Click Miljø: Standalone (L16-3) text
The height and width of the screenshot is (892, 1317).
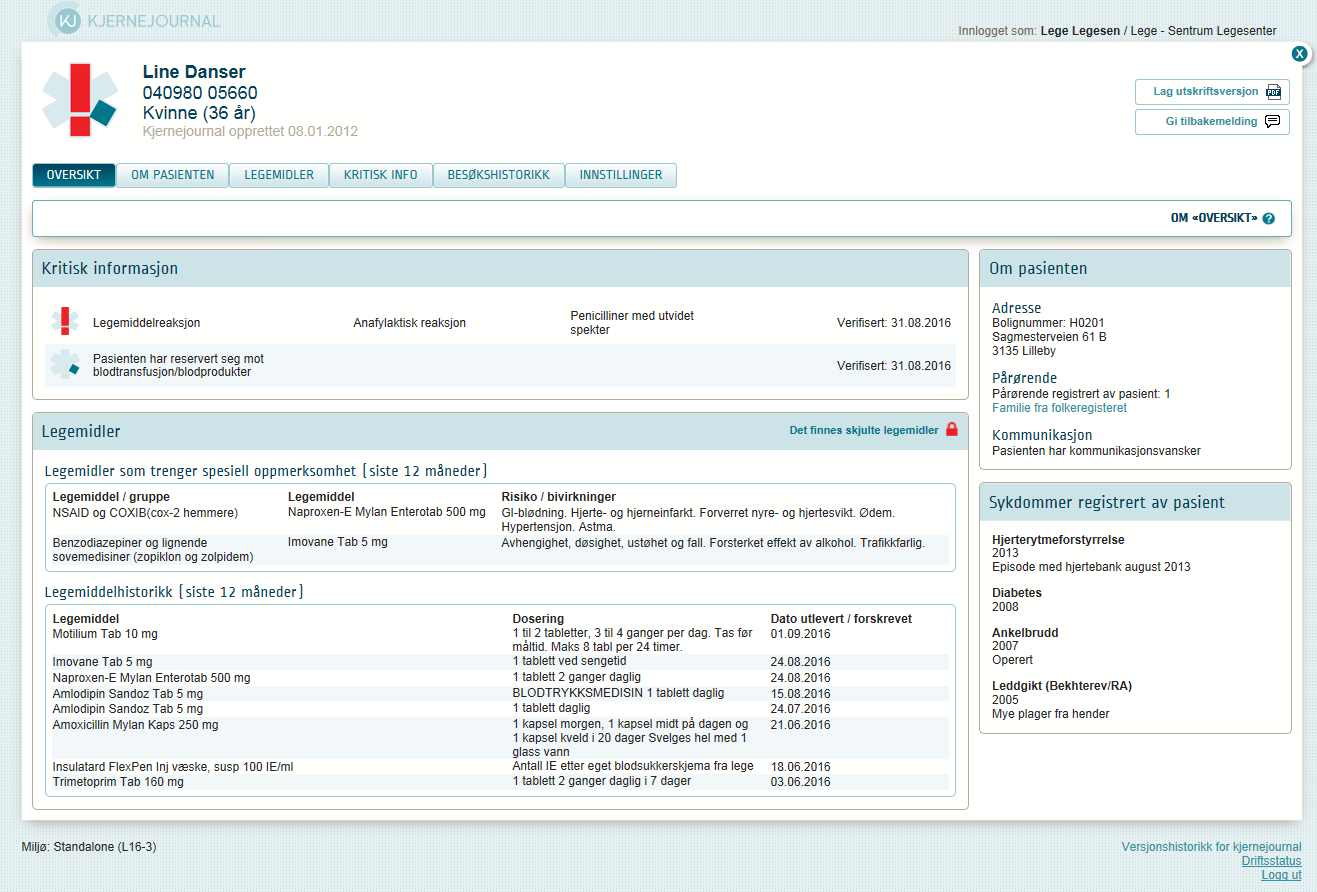[89, 847]
